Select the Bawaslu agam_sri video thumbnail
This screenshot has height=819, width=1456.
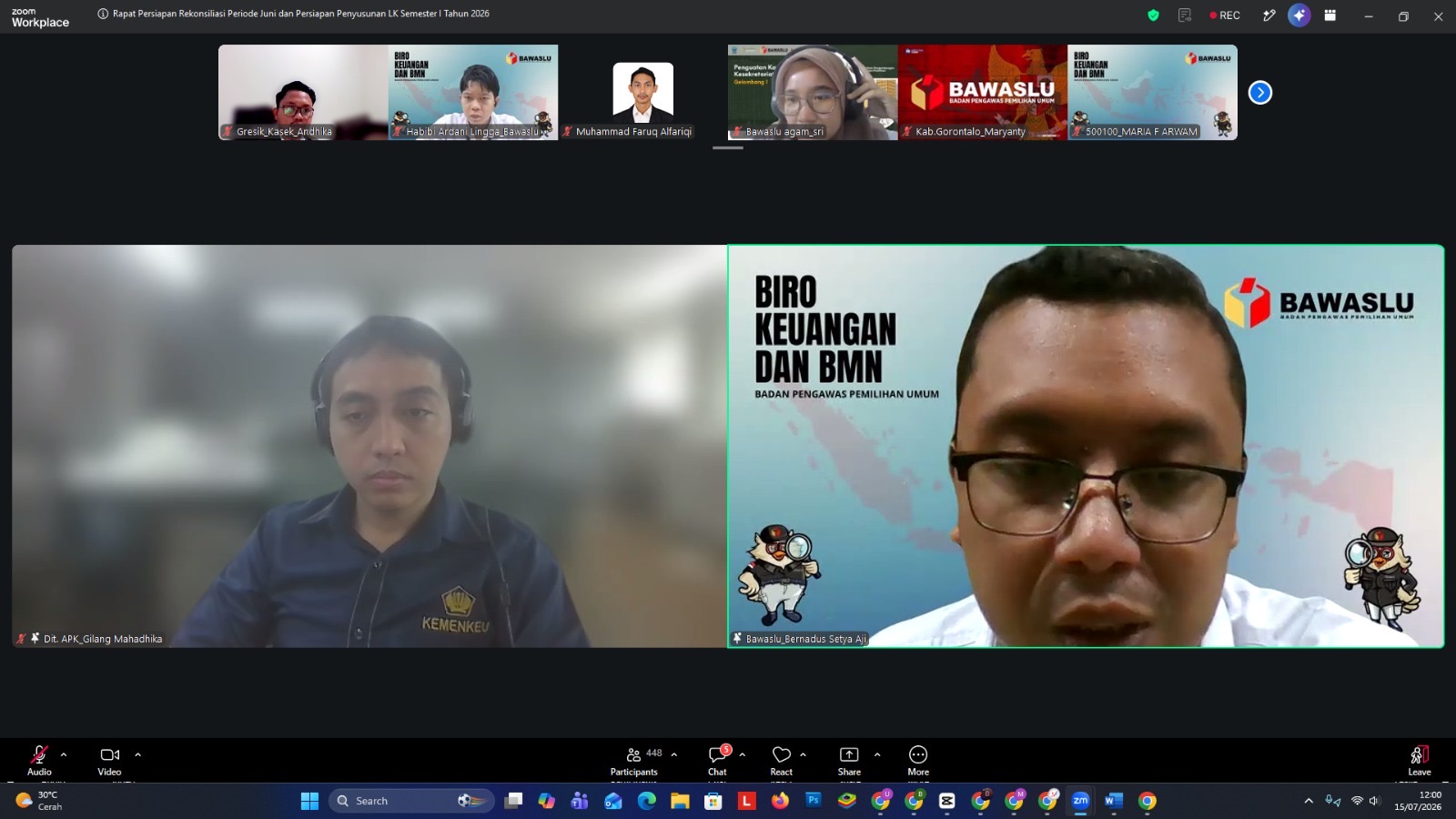[x=813, y=92]
